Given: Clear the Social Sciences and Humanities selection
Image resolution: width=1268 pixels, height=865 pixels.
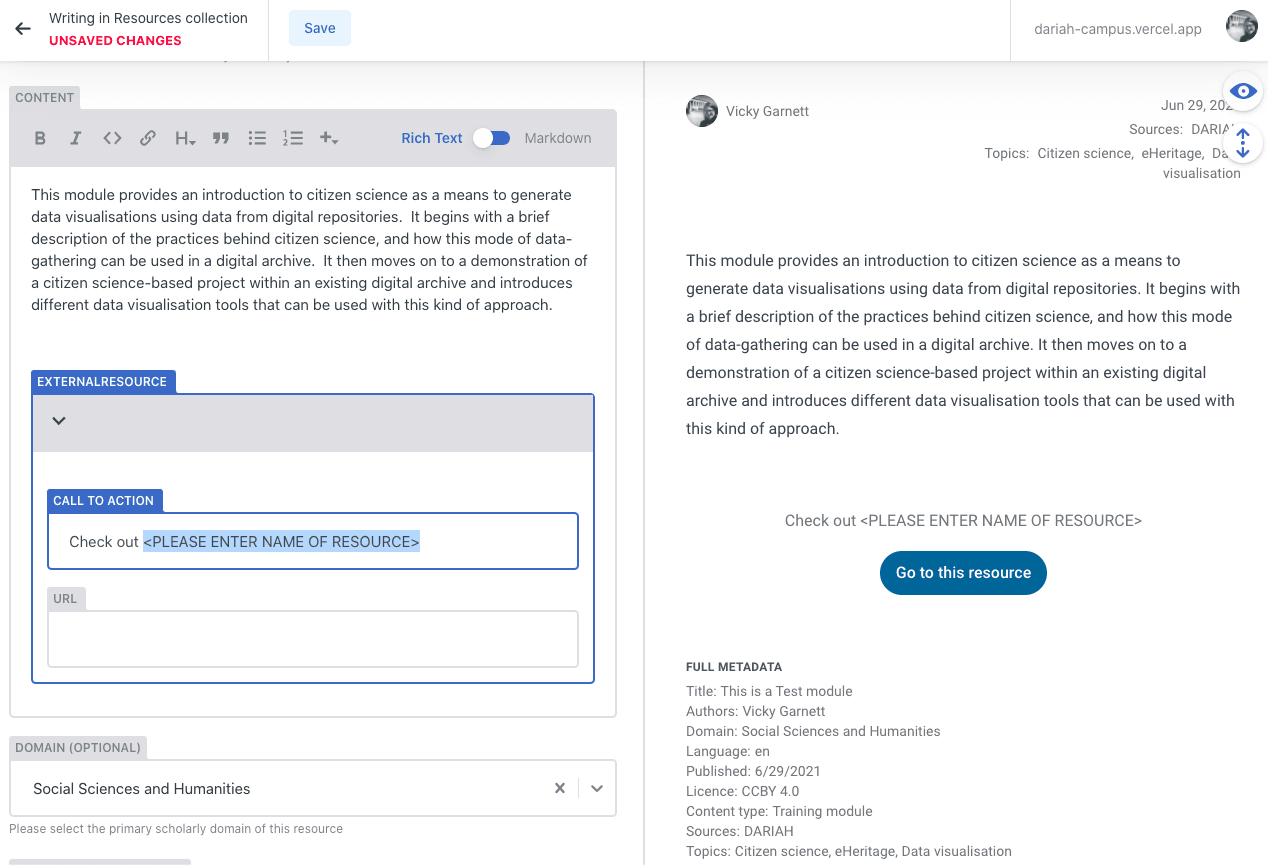Looking at the screenshot, I should (x=560, y=788).
